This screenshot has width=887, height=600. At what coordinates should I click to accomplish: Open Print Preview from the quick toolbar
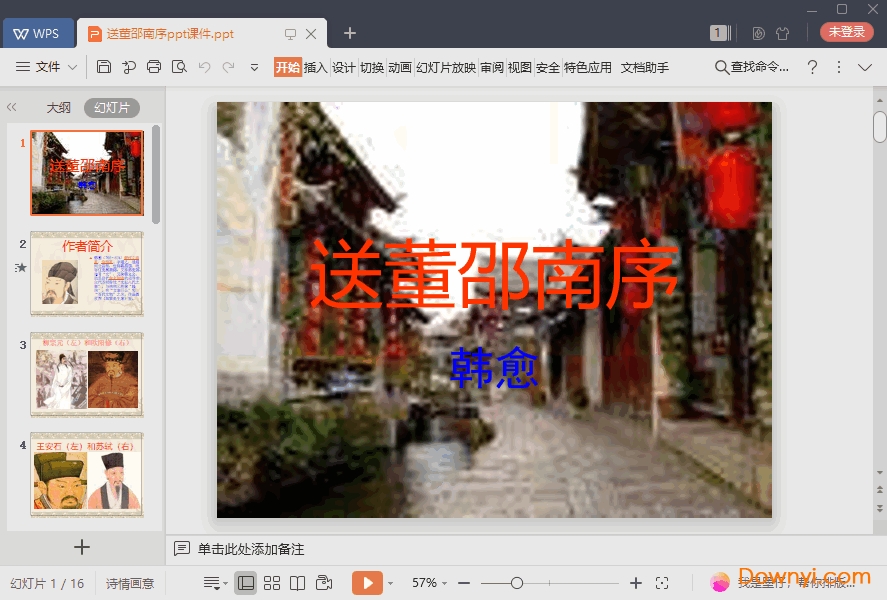click(x=180, y=67)
